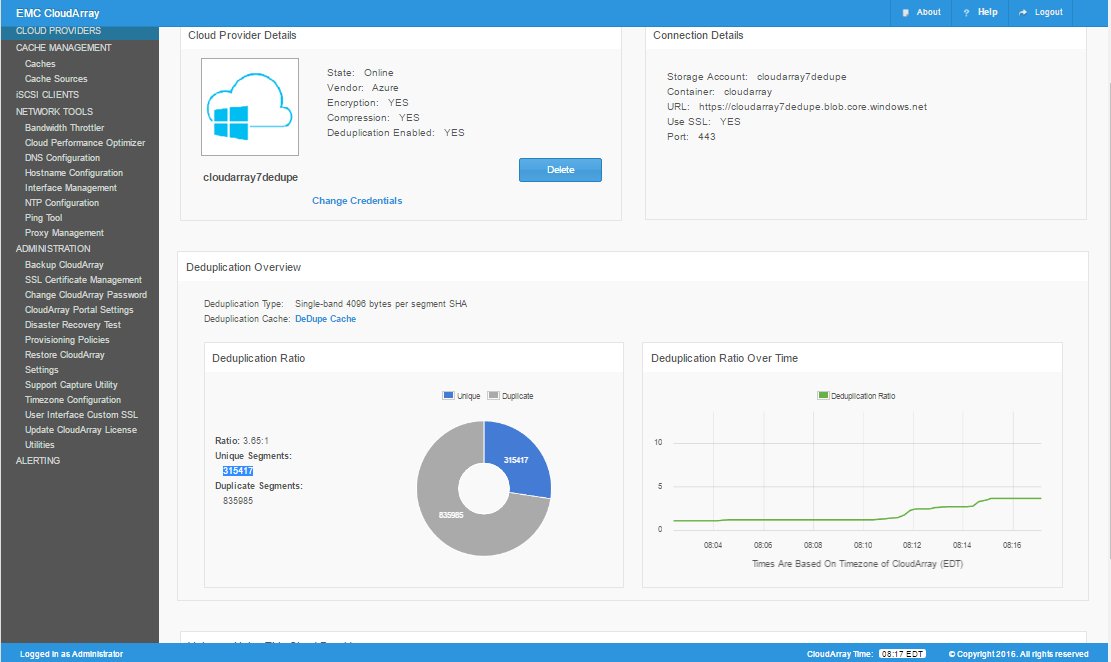Open Settings in the sidebar
This screenshot has width=1111, height=662.
(42, 370)
